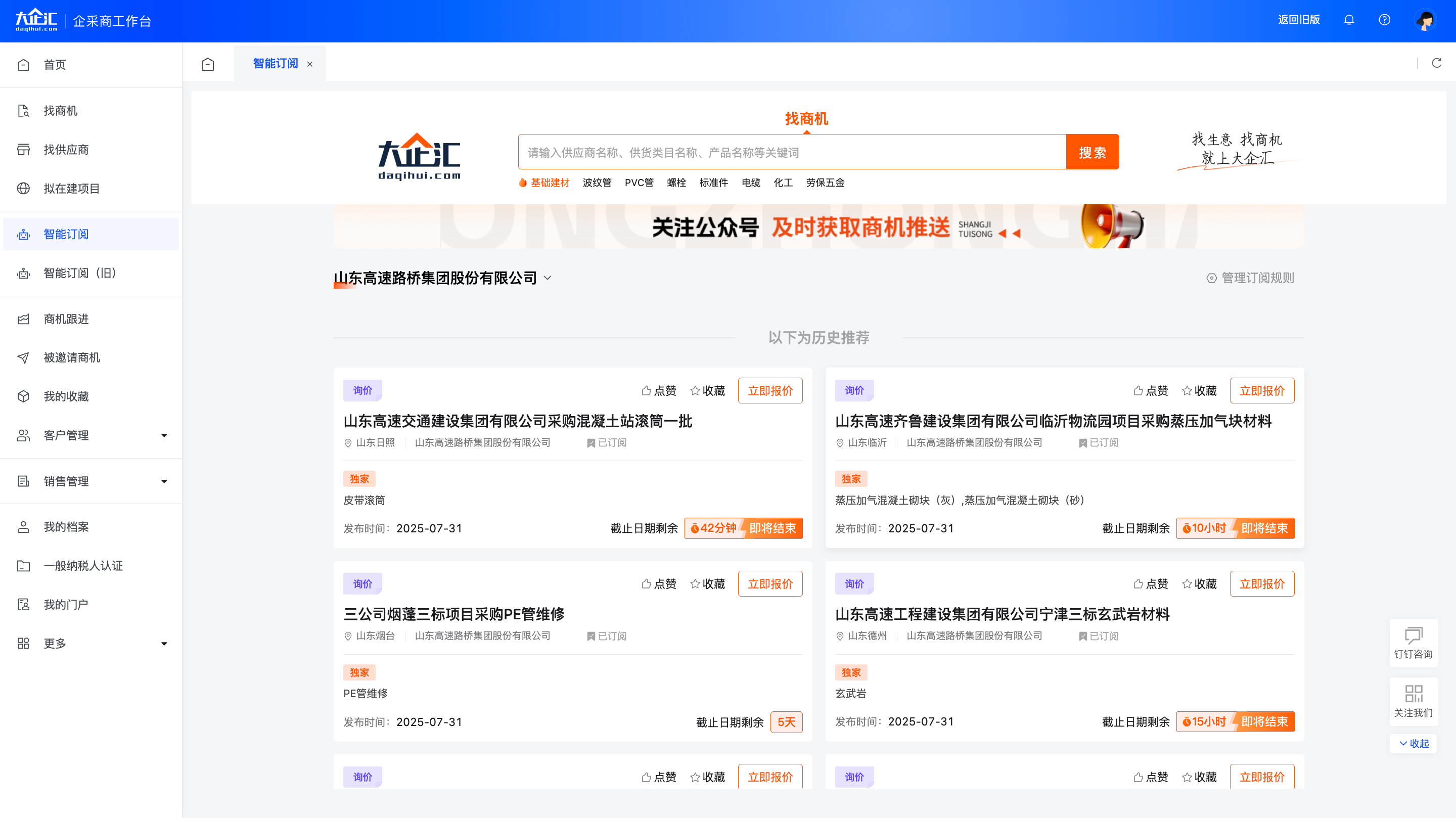The image size is (1456, 818).
Task: Click the home icon beside 智能订阅 tab
Action: pyautogui.click(x=207, y=64)
